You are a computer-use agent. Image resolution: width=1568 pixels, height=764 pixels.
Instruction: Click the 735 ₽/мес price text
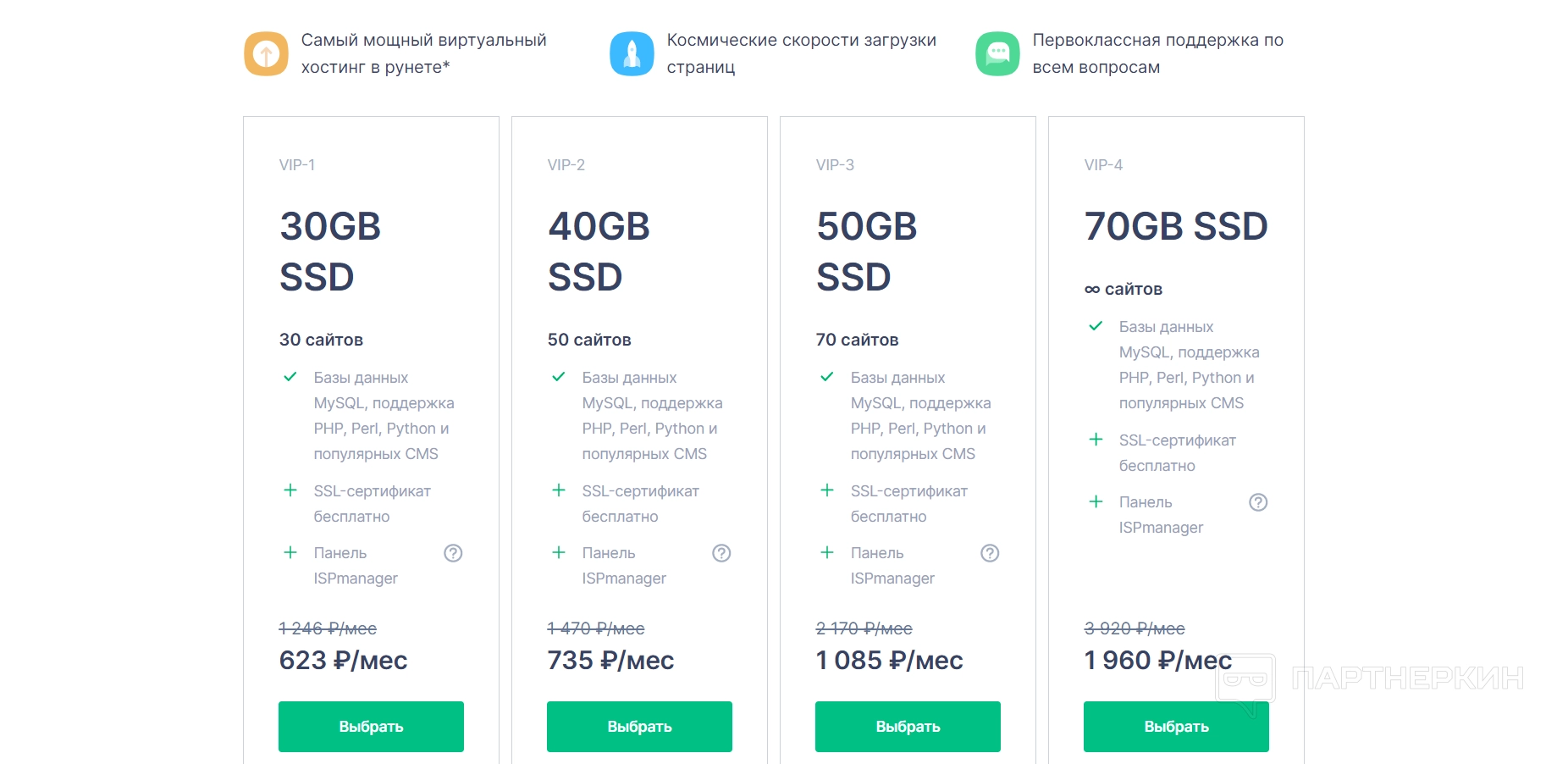pos(610,661)
